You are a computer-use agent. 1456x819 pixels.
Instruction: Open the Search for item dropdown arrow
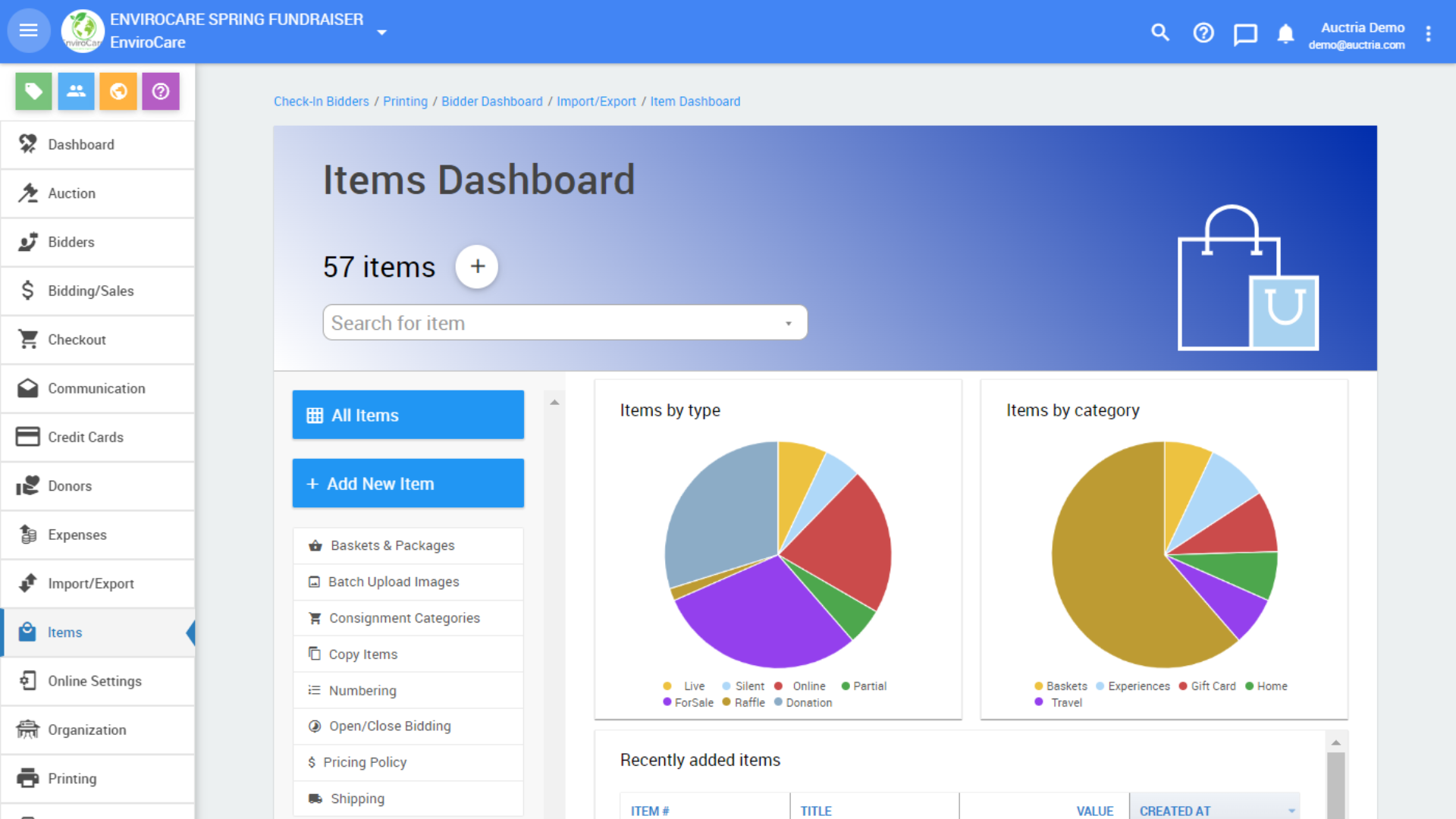tap(789, 324)
